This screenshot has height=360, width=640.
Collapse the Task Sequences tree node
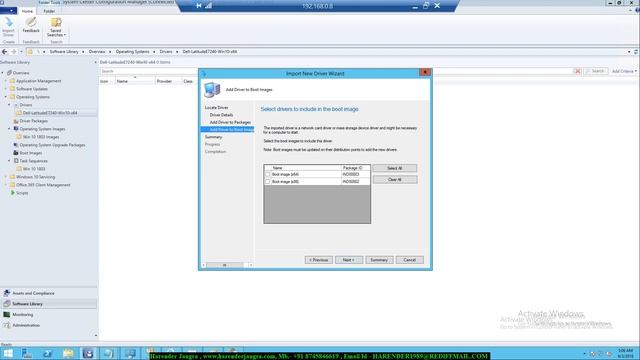coord(9,161)
